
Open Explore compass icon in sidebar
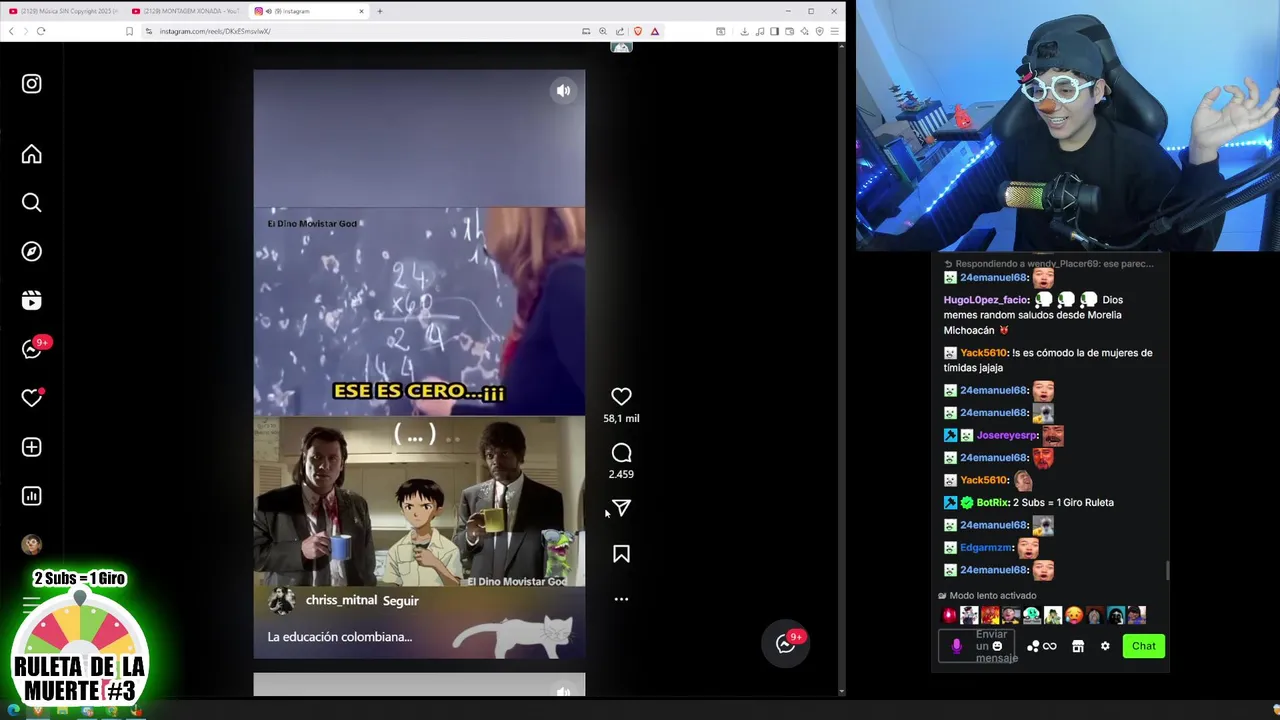pyautogui.click(x=32, y=252)
